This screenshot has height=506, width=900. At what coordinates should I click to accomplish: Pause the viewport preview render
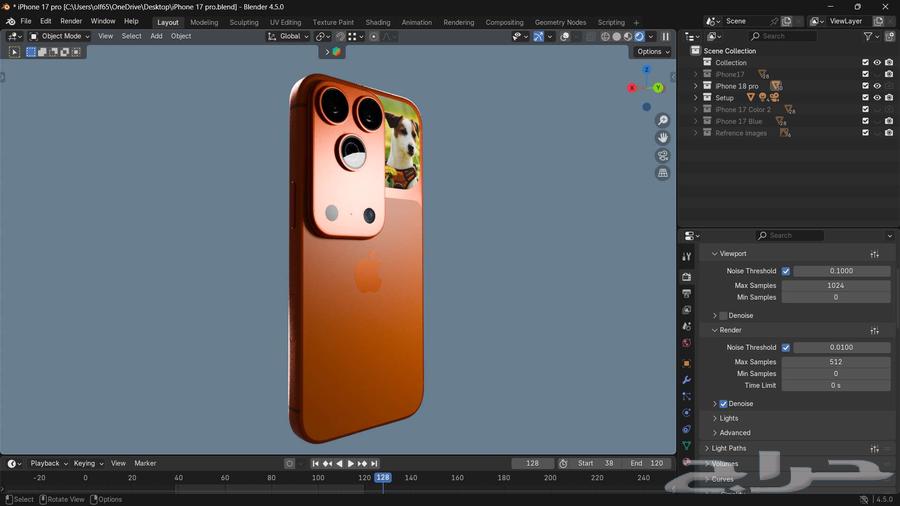pyautogui.click(x=665, y=36)
